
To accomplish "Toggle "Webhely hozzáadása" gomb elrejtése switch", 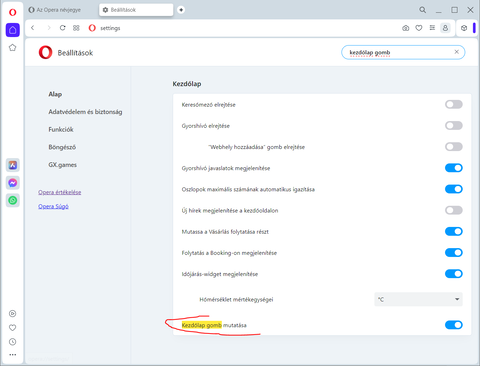I will click(x=454, y=147).
